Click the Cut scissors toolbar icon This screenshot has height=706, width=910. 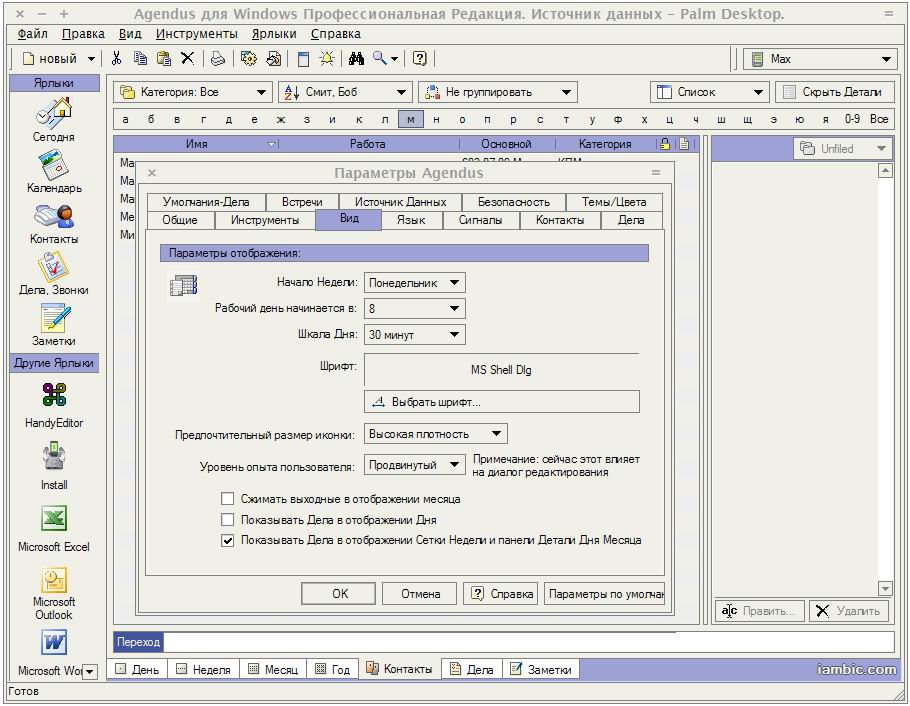[117, 58]
